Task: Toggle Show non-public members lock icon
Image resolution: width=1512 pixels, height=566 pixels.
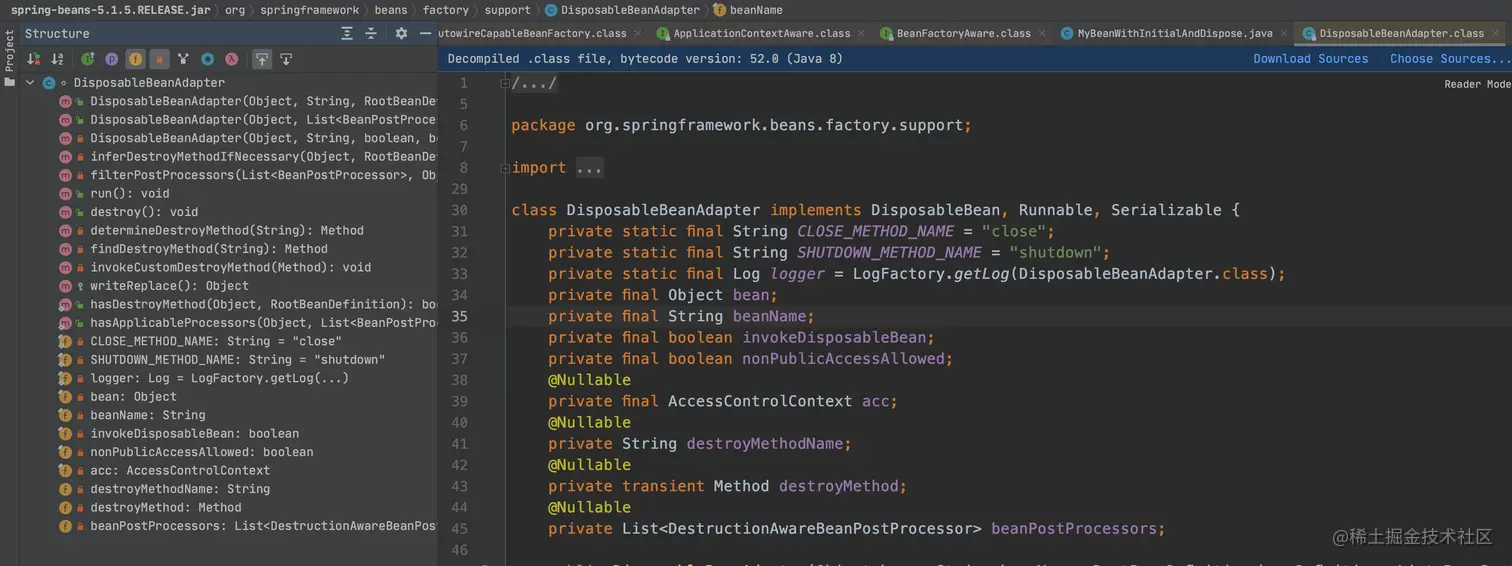Action: 159,60
